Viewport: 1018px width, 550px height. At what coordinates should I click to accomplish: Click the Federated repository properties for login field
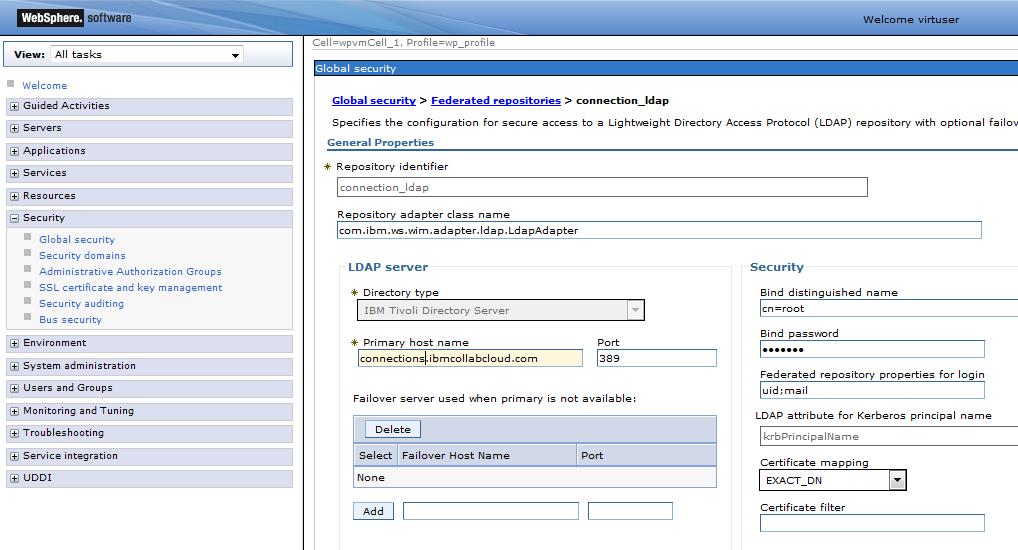click(x=872, y=390)
